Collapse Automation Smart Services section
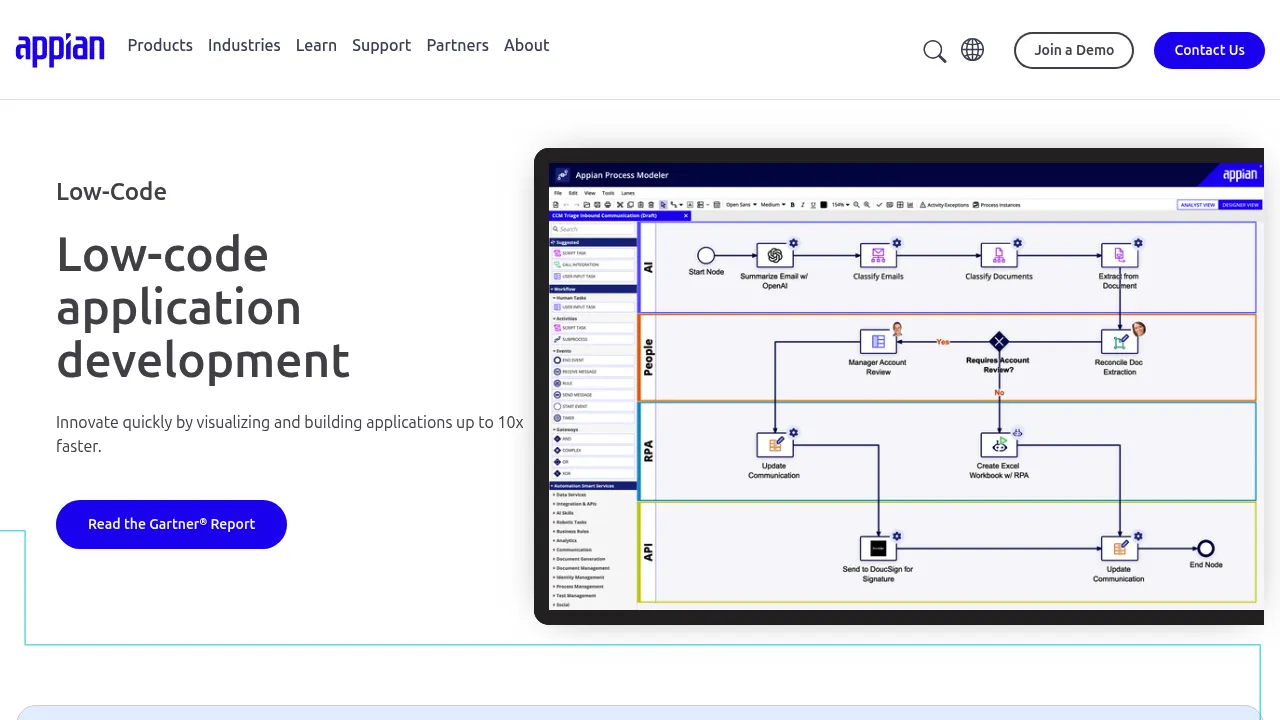This screenshot has width=1280, height=720. [x=592, y=486]
